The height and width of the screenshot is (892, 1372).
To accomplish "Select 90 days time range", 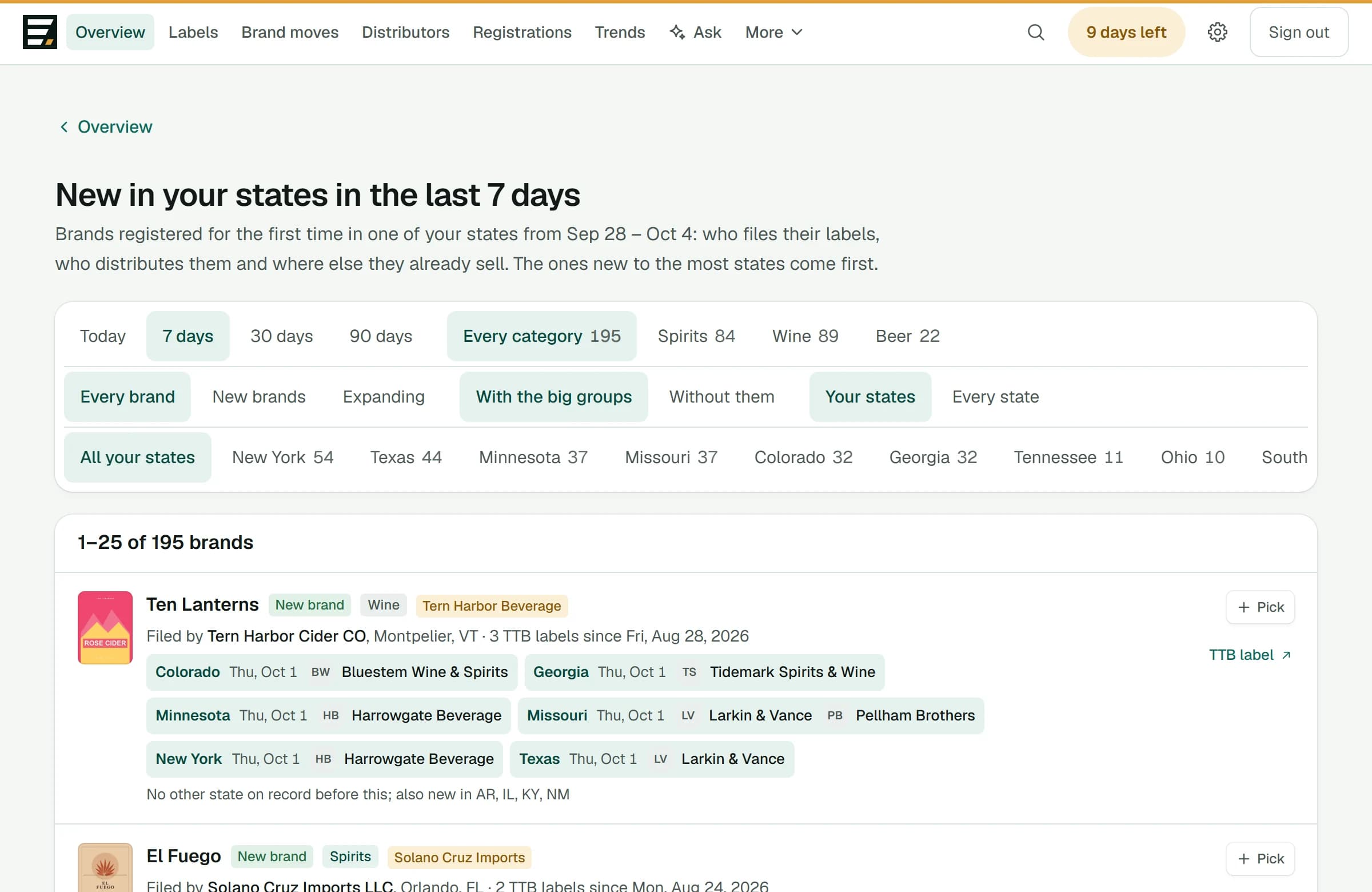I will [381, 336].
